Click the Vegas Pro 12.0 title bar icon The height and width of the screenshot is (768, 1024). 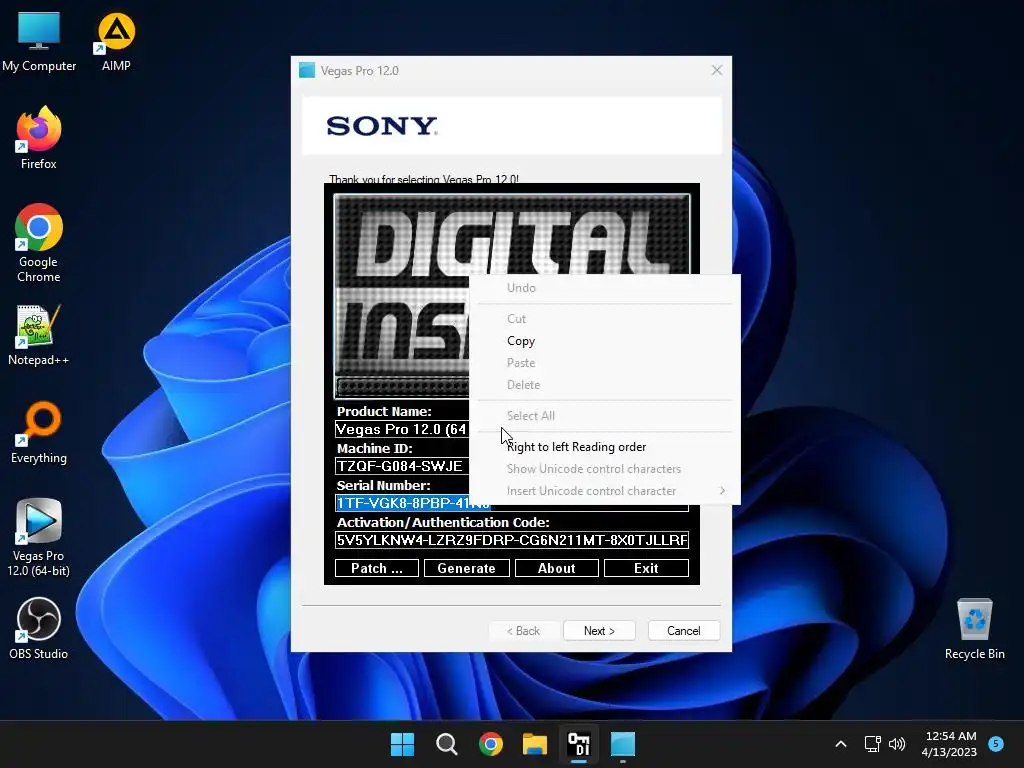pos(307,71)
